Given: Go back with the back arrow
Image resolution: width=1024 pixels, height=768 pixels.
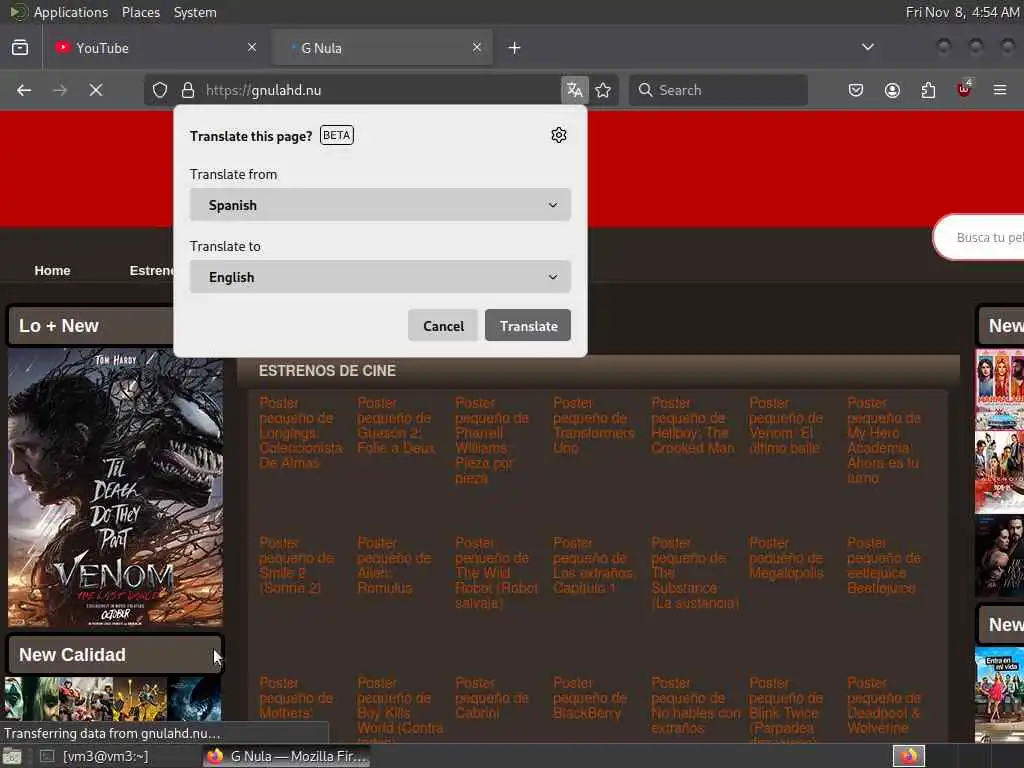Looking at the screenshot, I should pos(24,90).
